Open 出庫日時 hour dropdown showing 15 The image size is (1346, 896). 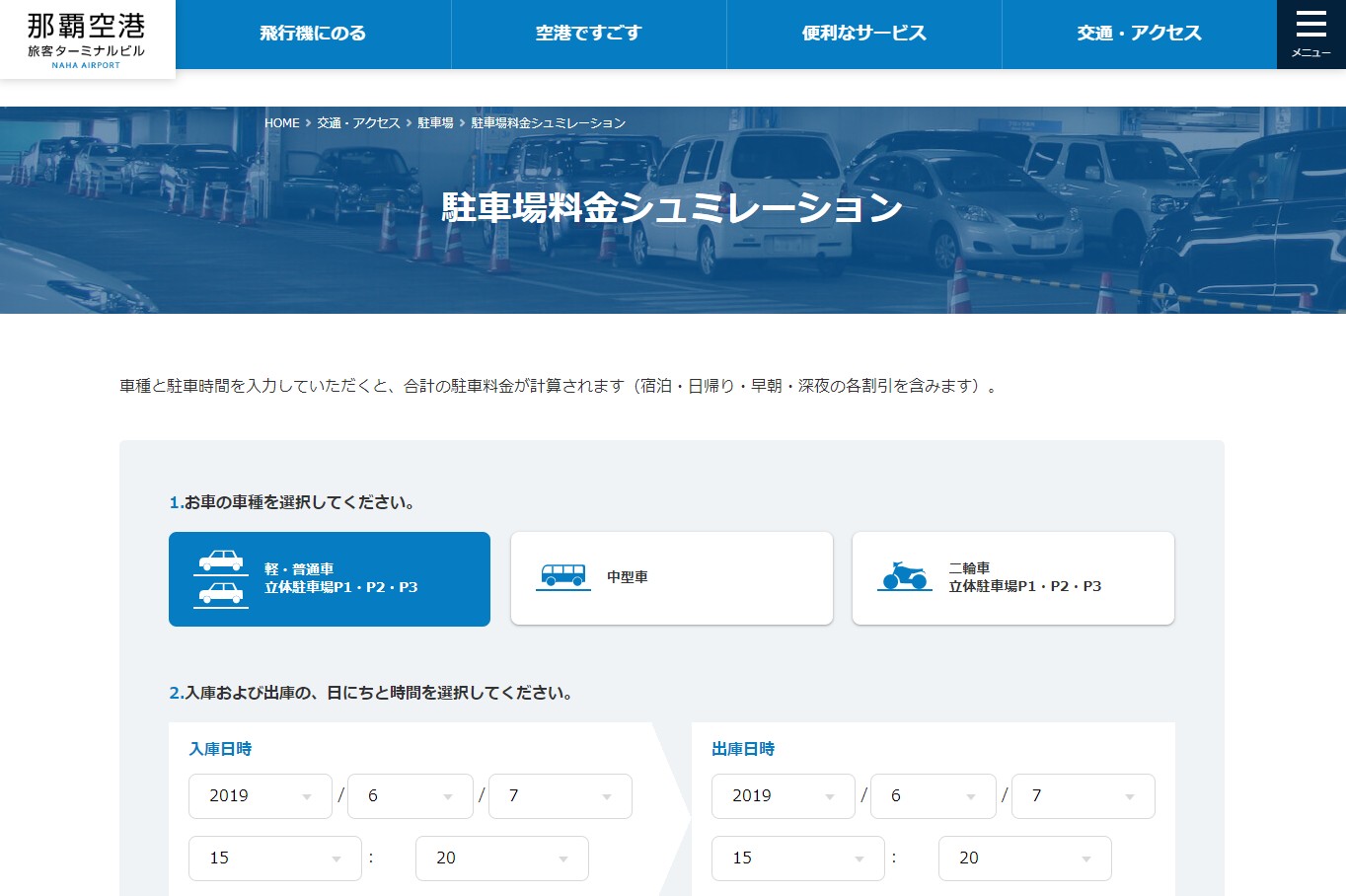798,859
